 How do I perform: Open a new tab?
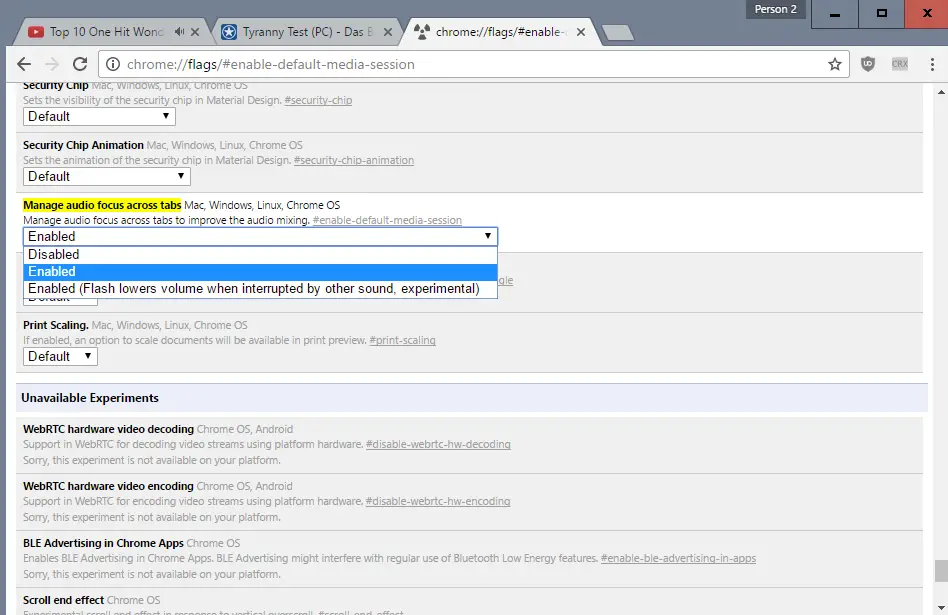pos(617,33)
